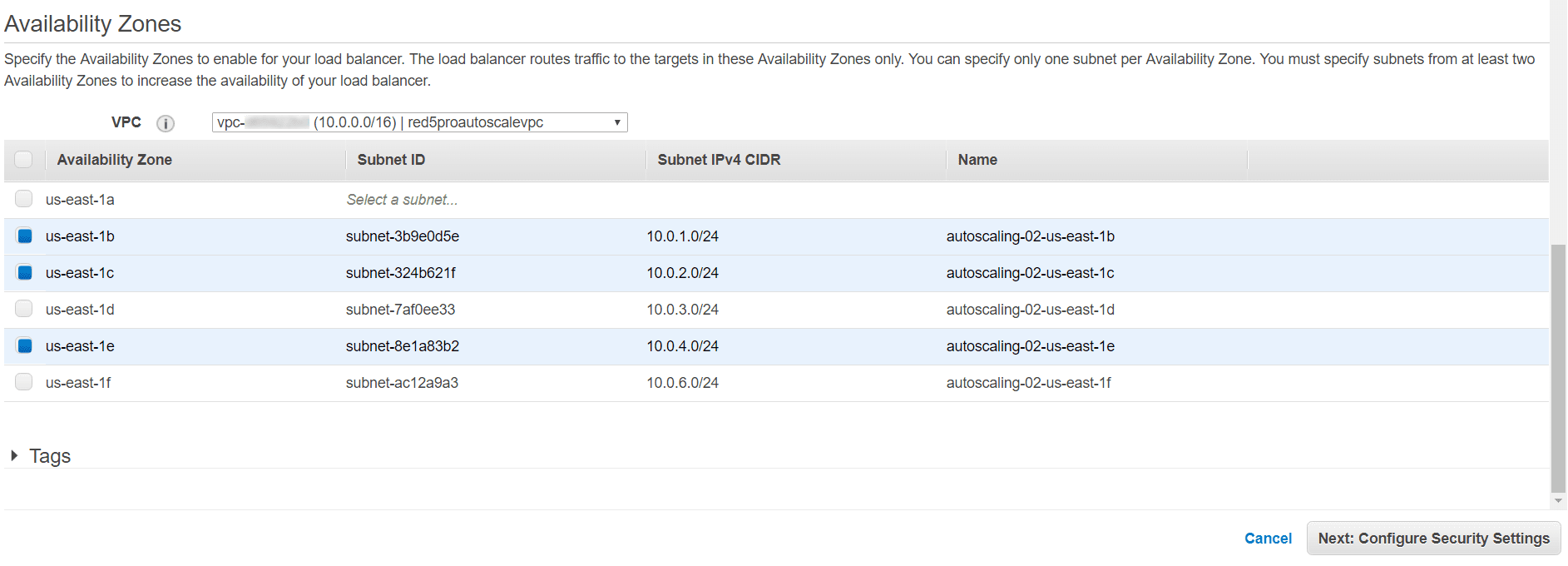Click autoscaling-02-us-east-1c name

[1030, 273]
